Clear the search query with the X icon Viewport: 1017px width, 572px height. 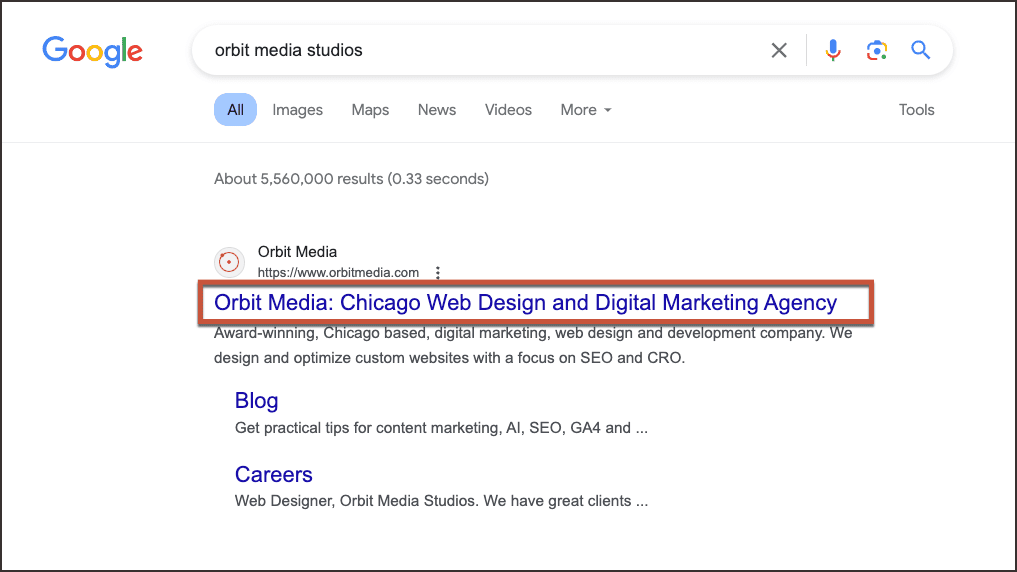[x=779, y=50]
